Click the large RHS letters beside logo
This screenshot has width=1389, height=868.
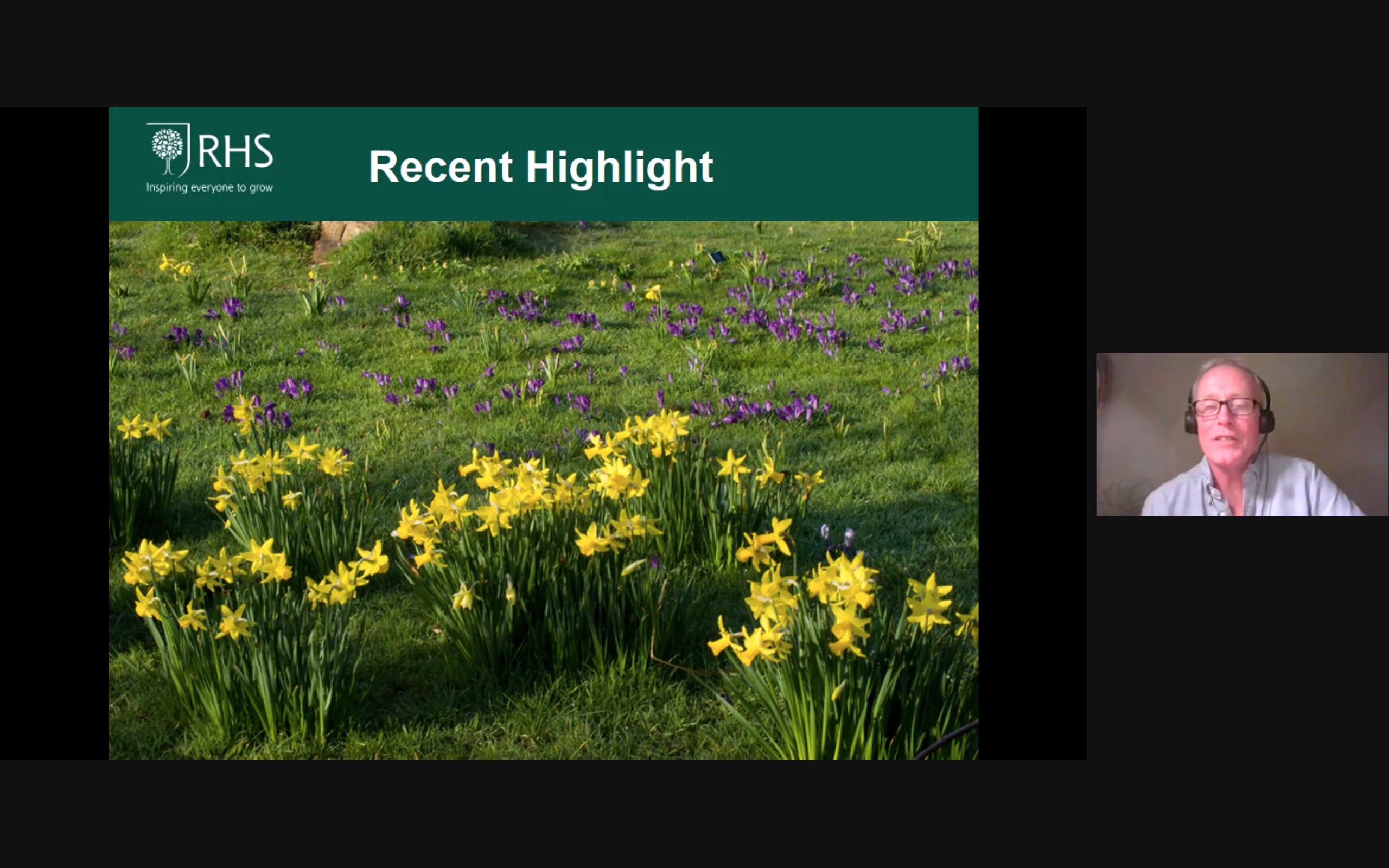[235, 151]
